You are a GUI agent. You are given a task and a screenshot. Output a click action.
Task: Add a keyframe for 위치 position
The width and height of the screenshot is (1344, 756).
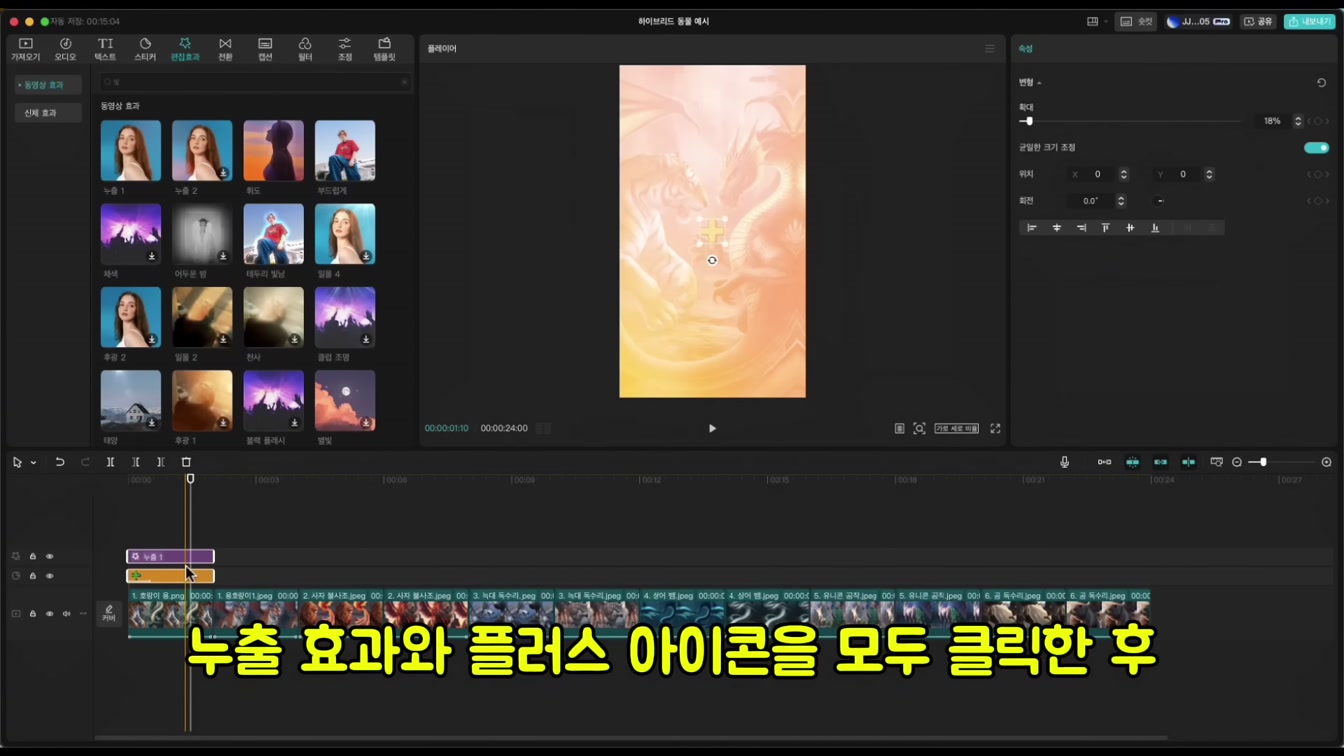click(x=1318, y=174)
